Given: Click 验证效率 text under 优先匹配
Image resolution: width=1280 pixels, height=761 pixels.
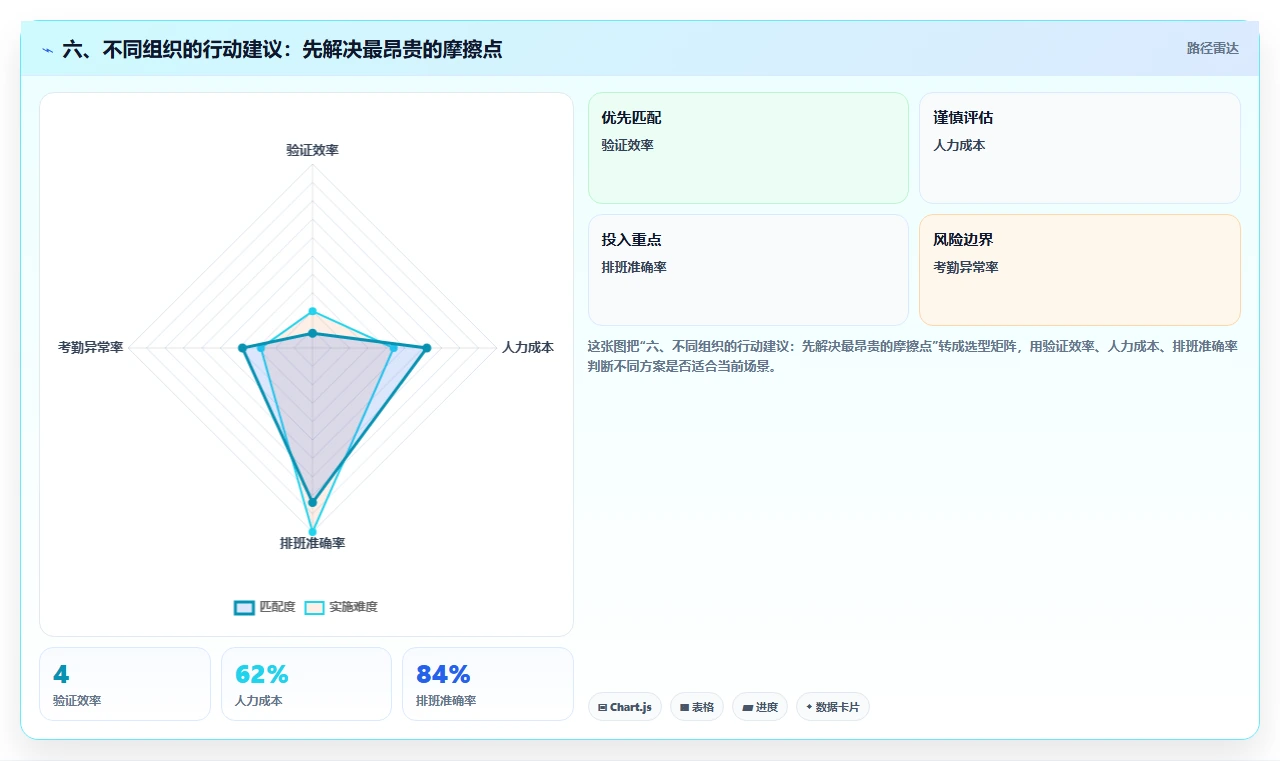Looking at the screenshot, I should click(627, 145).
